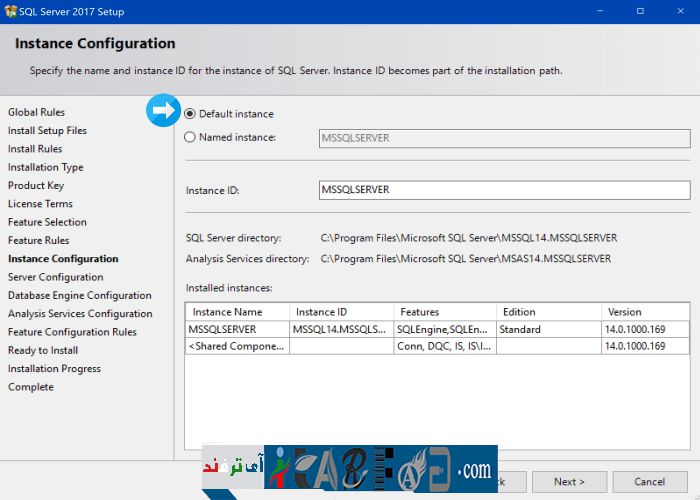Click the SQL Server setup title icon
This screenshot has width=700, height=500.
click(x=11, y=11)
